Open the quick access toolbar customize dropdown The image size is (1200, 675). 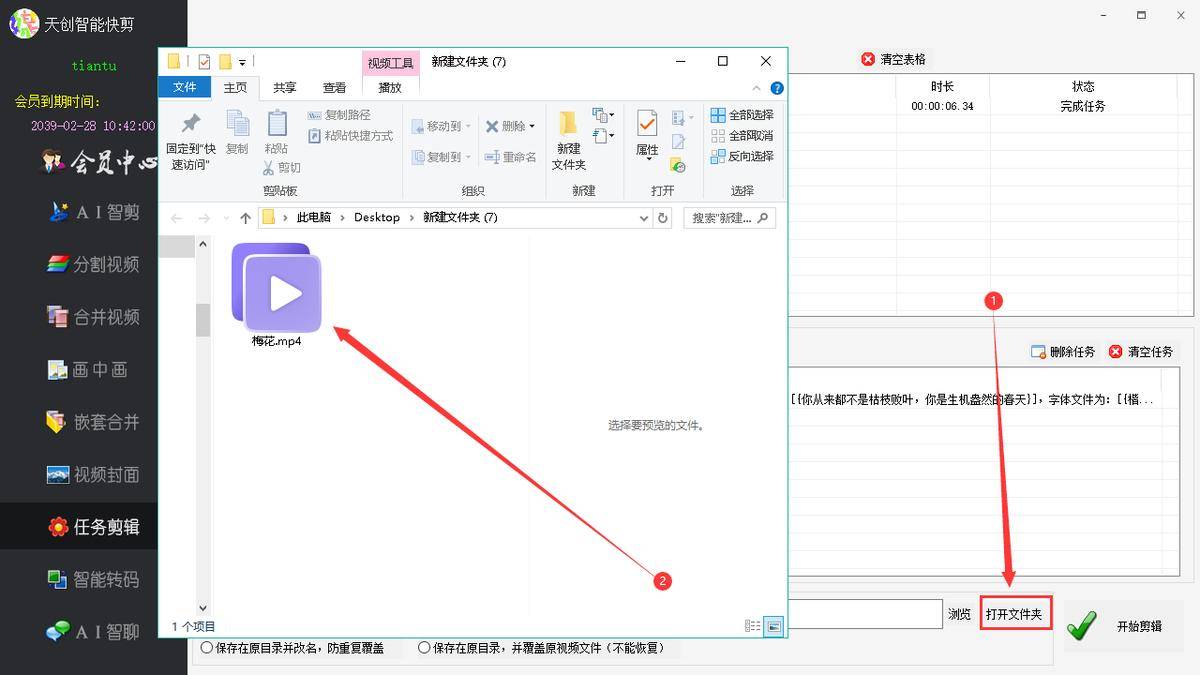click(x=243, y=62)
